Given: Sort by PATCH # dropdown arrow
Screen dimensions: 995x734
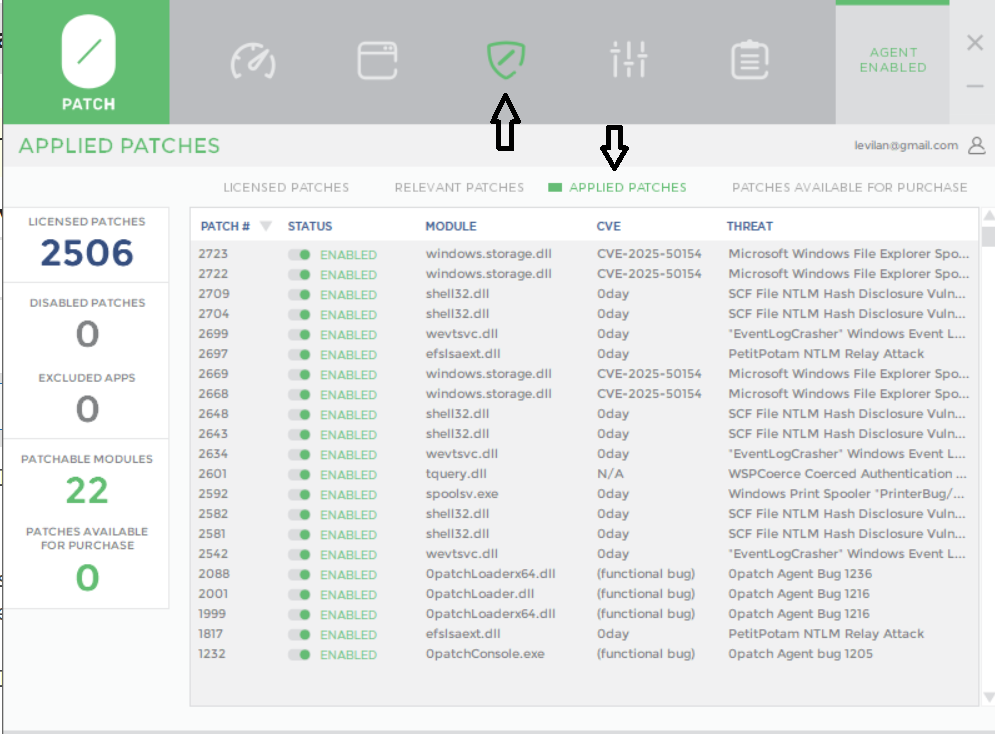Looking at the screenshot, I should point(266,226).
